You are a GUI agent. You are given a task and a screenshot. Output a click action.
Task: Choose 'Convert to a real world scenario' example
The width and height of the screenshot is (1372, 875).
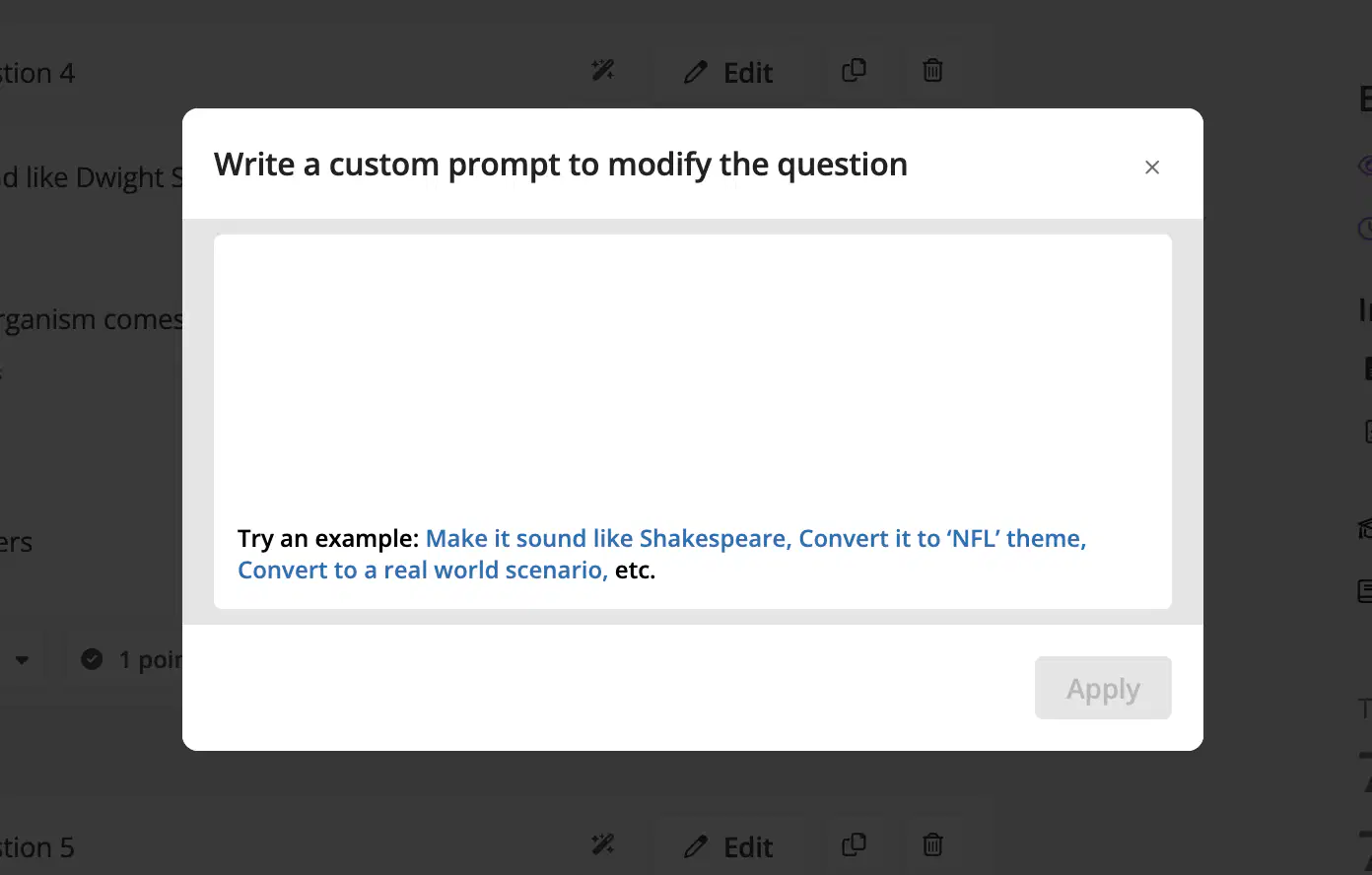point(423,571)
